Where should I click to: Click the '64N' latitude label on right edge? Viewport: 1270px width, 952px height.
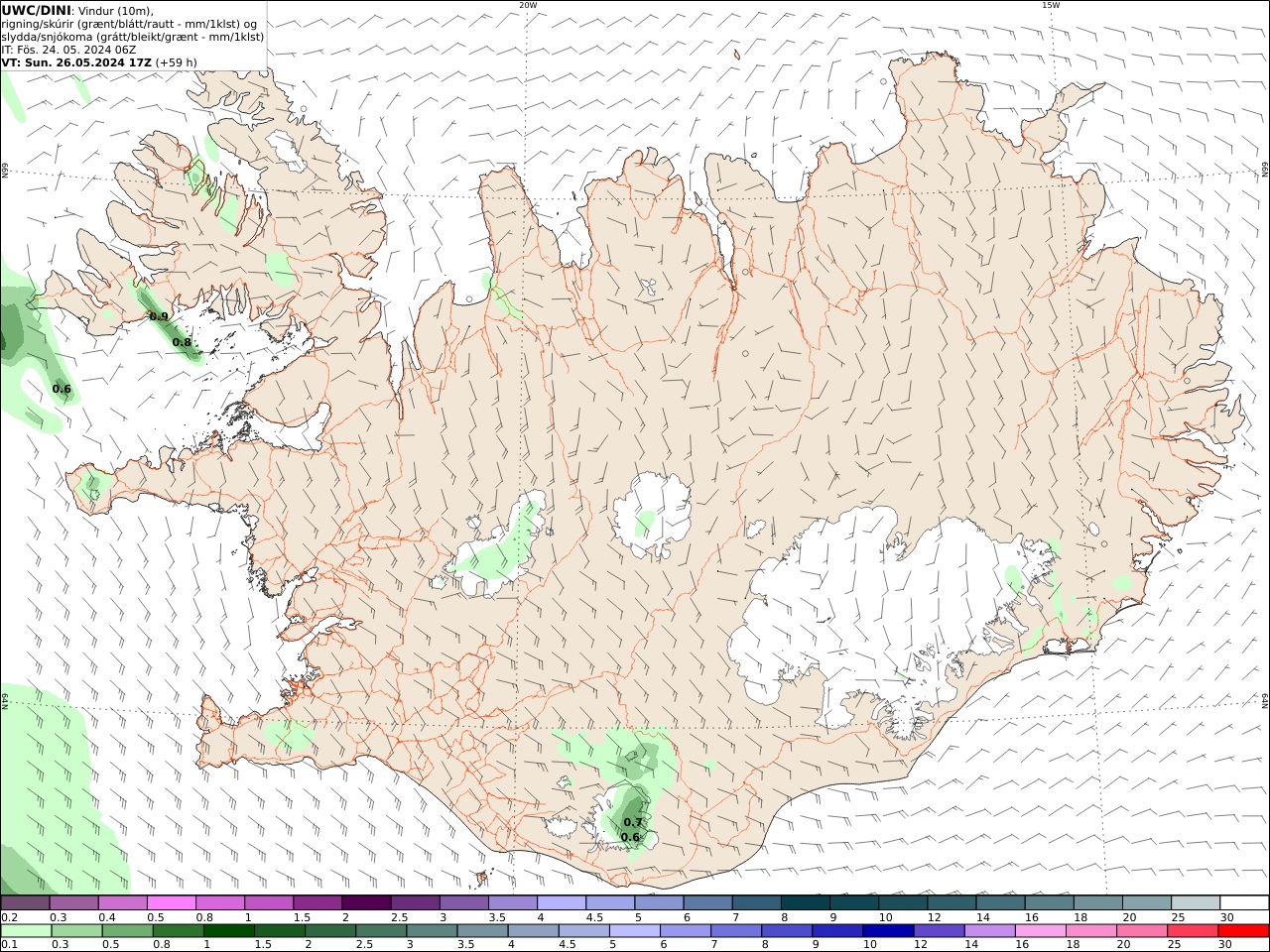pos(1265,700)
